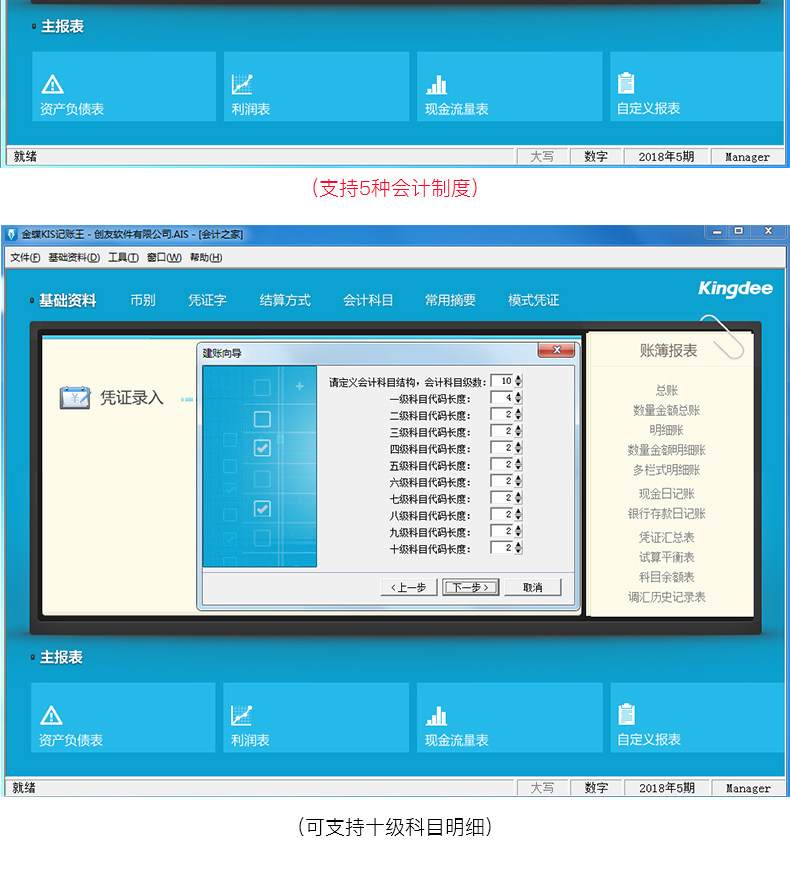Open the 凭证汇总表 link
The width and height of the screenshot is (790, 875).
(667, 537)
